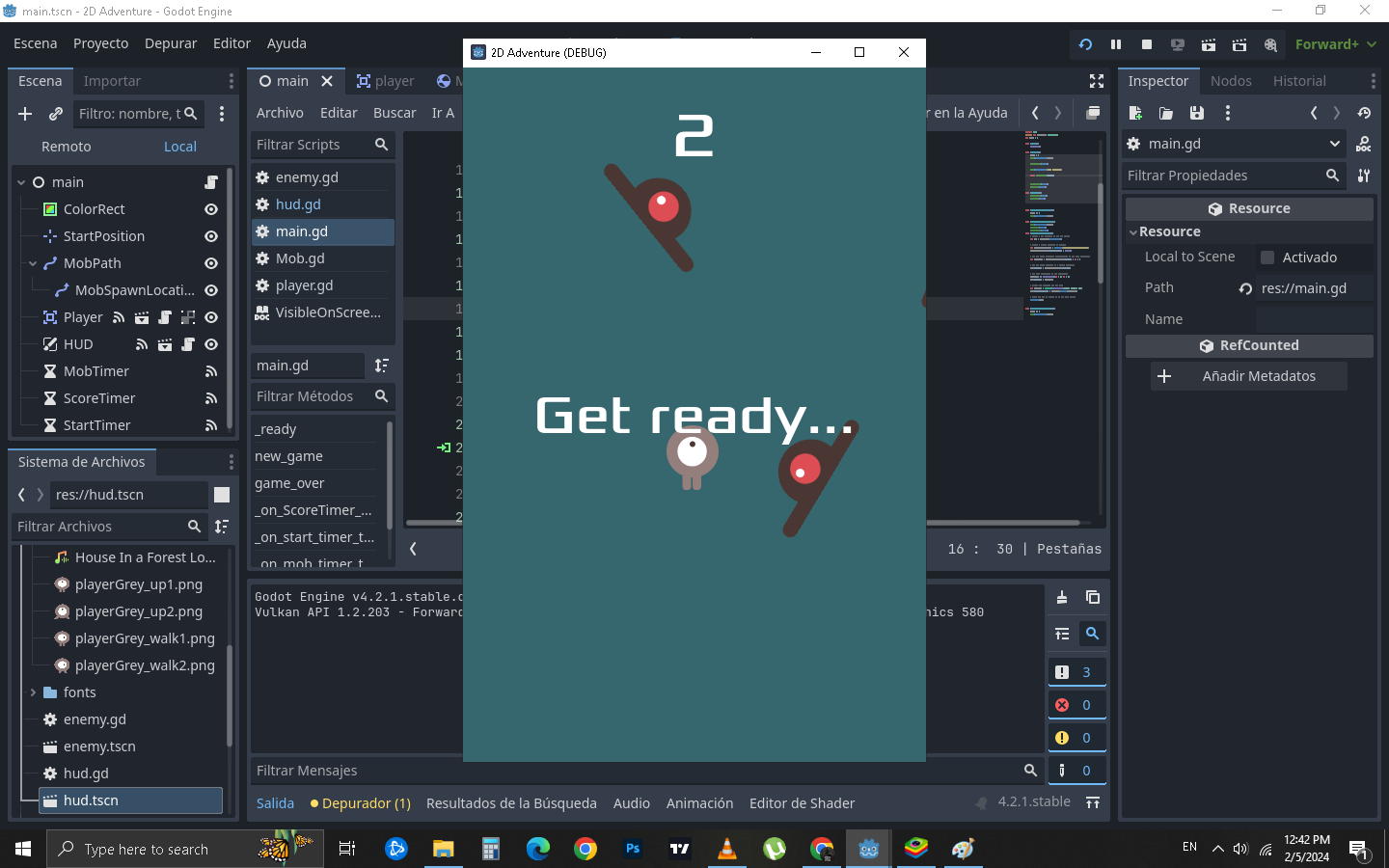Pause the running project

point(1116,44)
